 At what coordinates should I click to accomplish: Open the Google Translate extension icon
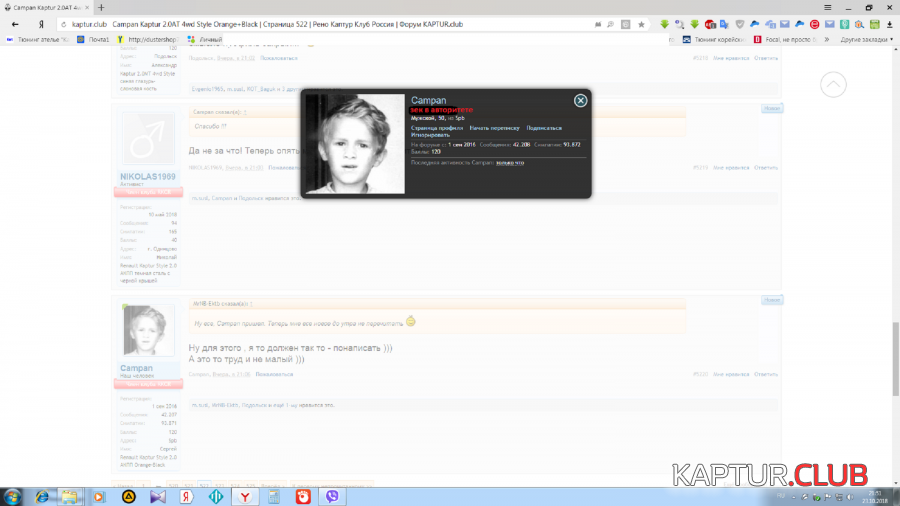pos(724,24)
